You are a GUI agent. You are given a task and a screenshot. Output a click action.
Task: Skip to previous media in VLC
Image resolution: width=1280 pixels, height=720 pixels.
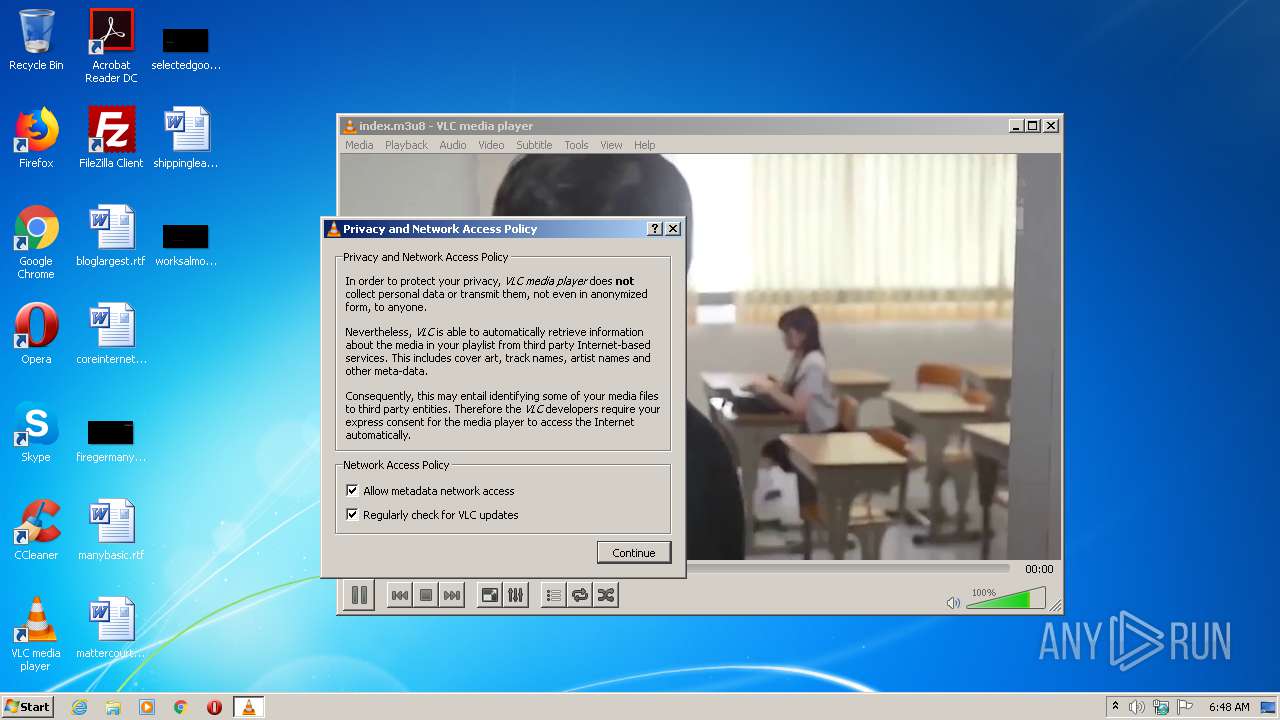(x=399, y=595)
